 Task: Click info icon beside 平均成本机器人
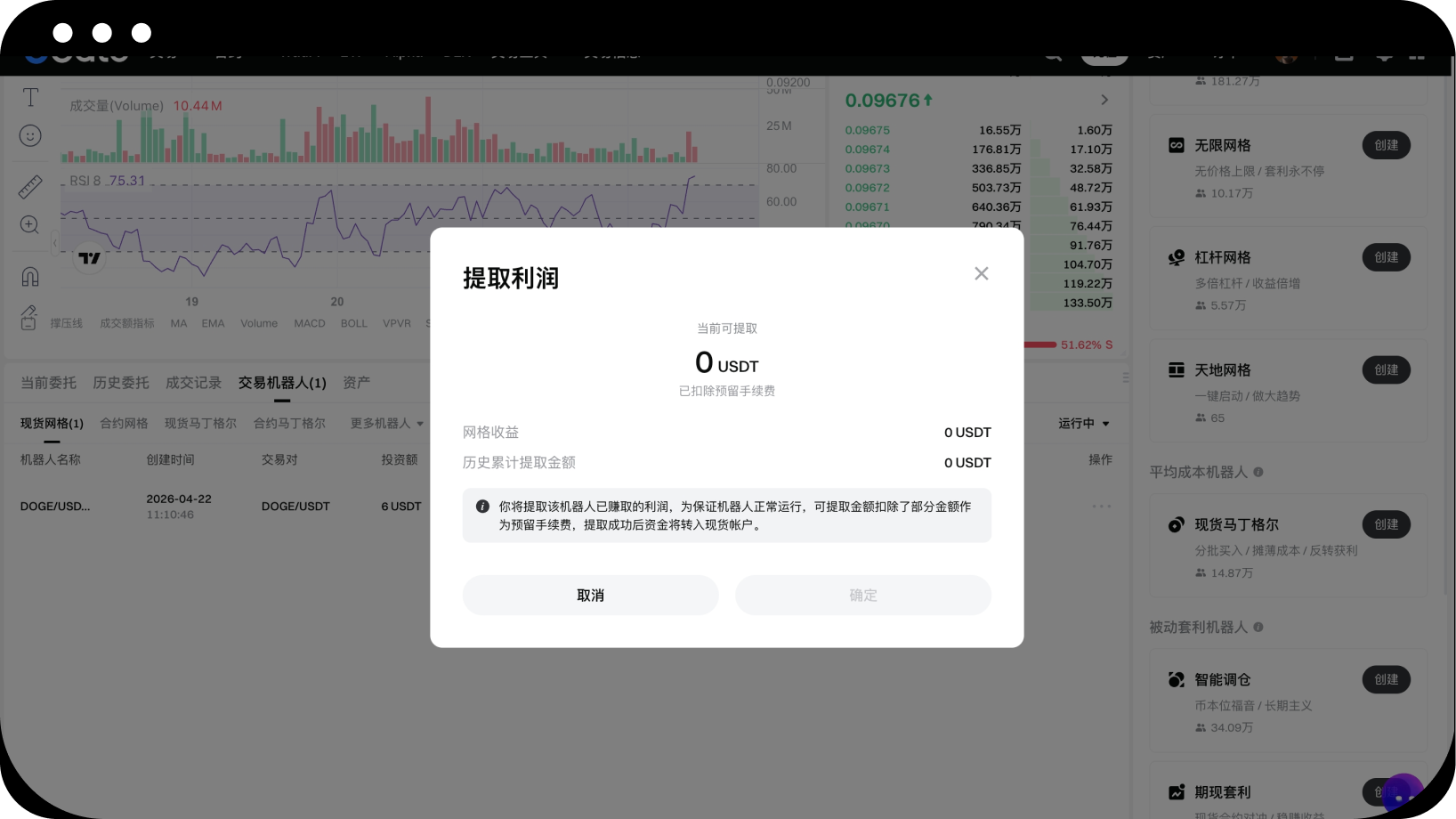pyautogui.click(x=1258, y=472)
